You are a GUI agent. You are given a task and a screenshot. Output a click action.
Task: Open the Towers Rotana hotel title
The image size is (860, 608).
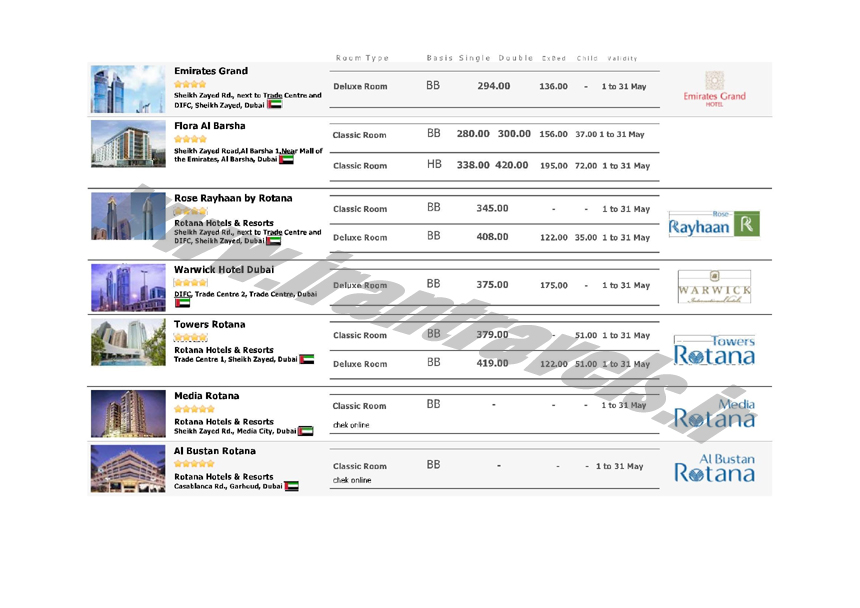(x=210, y=325)
